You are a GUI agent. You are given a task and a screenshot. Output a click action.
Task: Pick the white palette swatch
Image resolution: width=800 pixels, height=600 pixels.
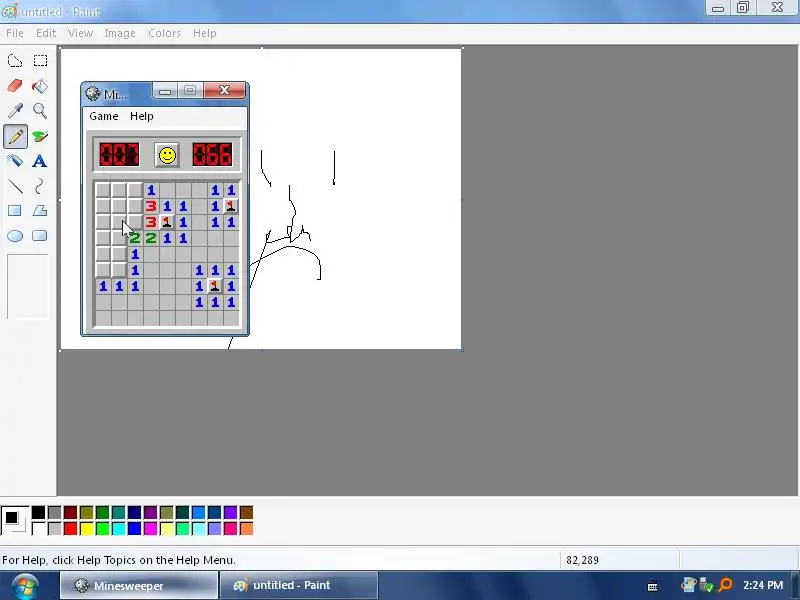coord(38,528)
